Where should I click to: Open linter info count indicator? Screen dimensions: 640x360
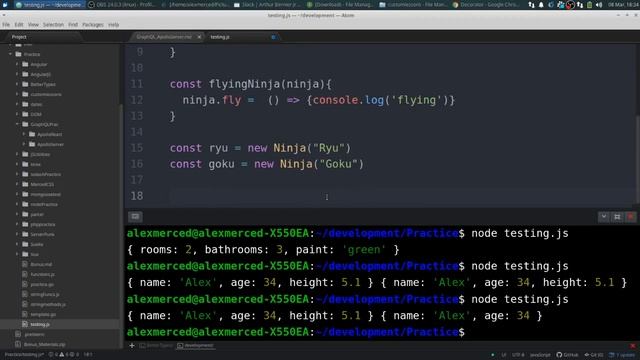(74, 355)
